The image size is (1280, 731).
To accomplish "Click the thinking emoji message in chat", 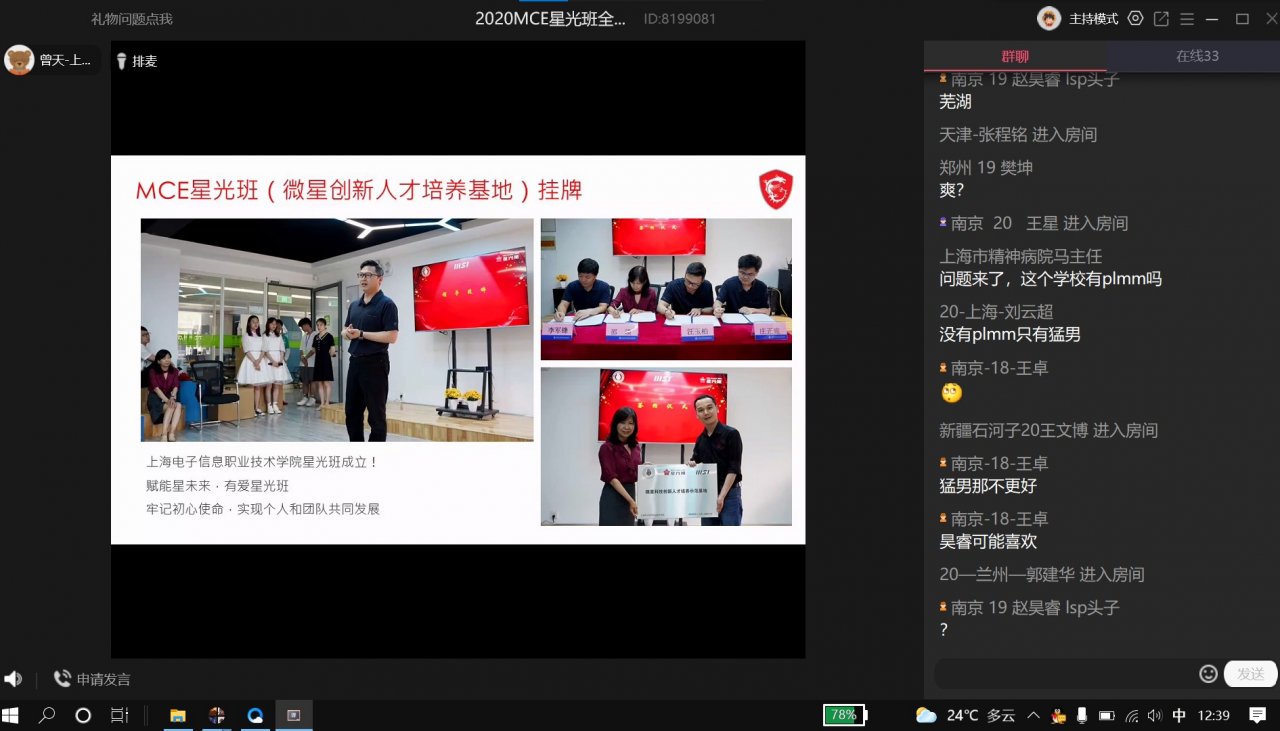I will click(952, 393).
